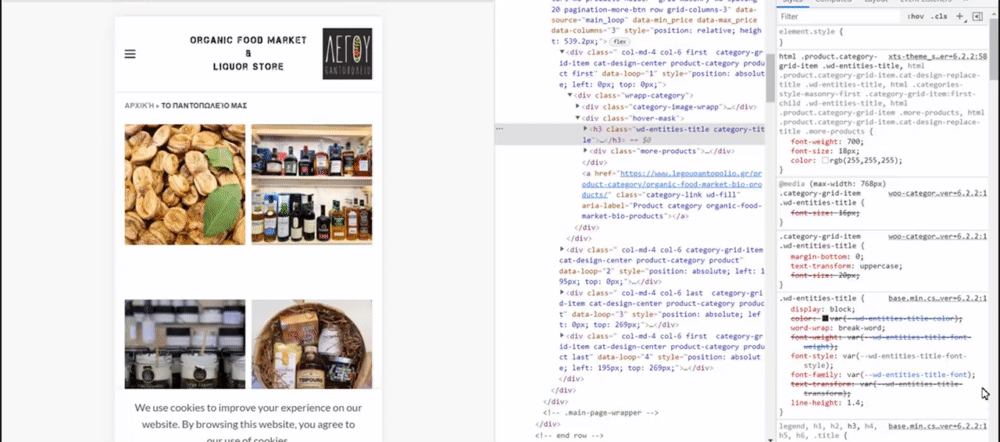This screenshot has width=1000, height=442.
Task: Open the hamburger menu on the webpage
Action: pyautogui.click(x=130, y=54)
